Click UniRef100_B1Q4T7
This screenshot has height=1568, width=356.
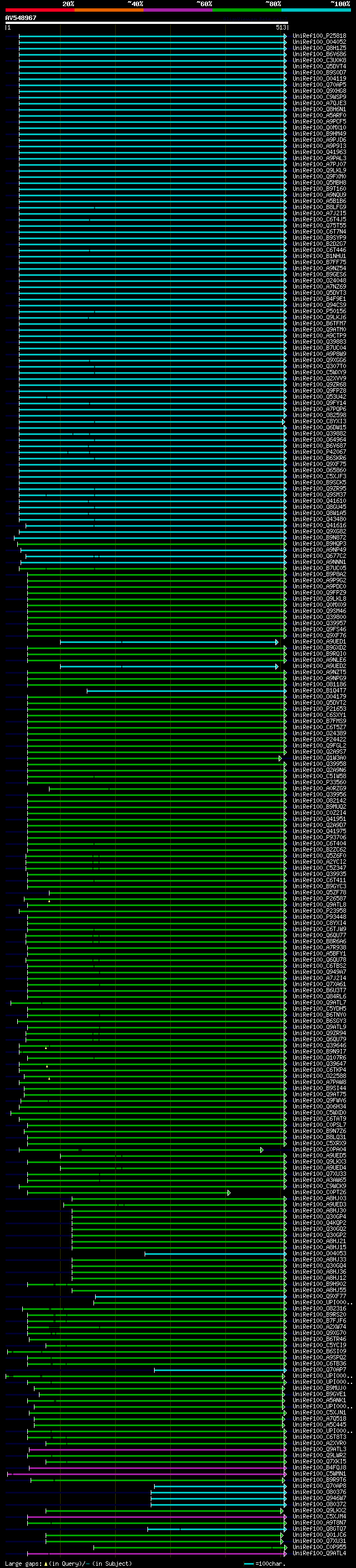319,691
